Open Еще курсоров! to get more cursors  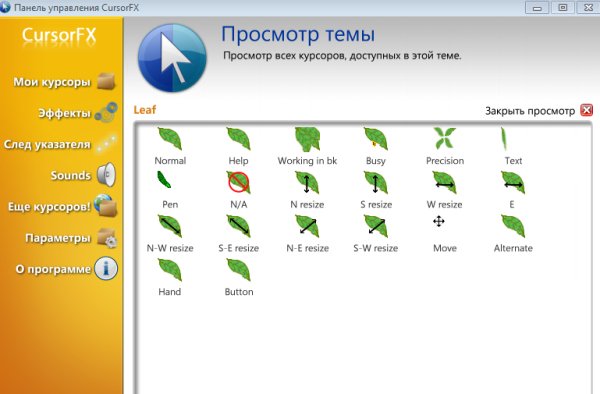62,207
